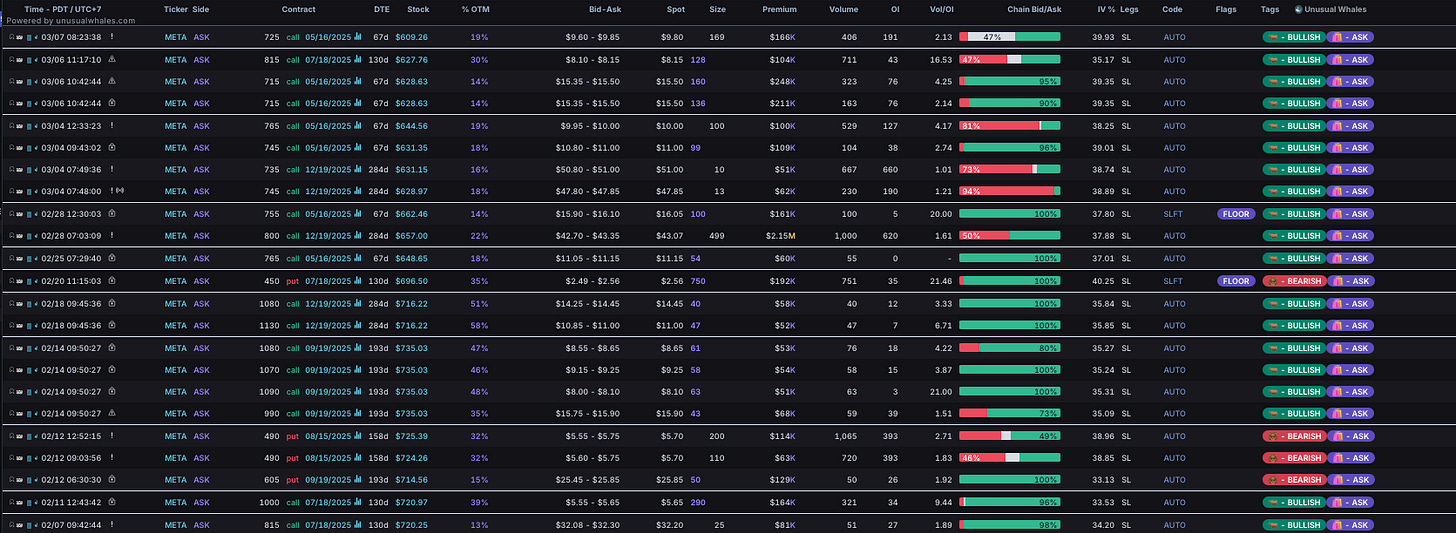Click 81% chain bid/ask bar

click(x=1010, y=126)
